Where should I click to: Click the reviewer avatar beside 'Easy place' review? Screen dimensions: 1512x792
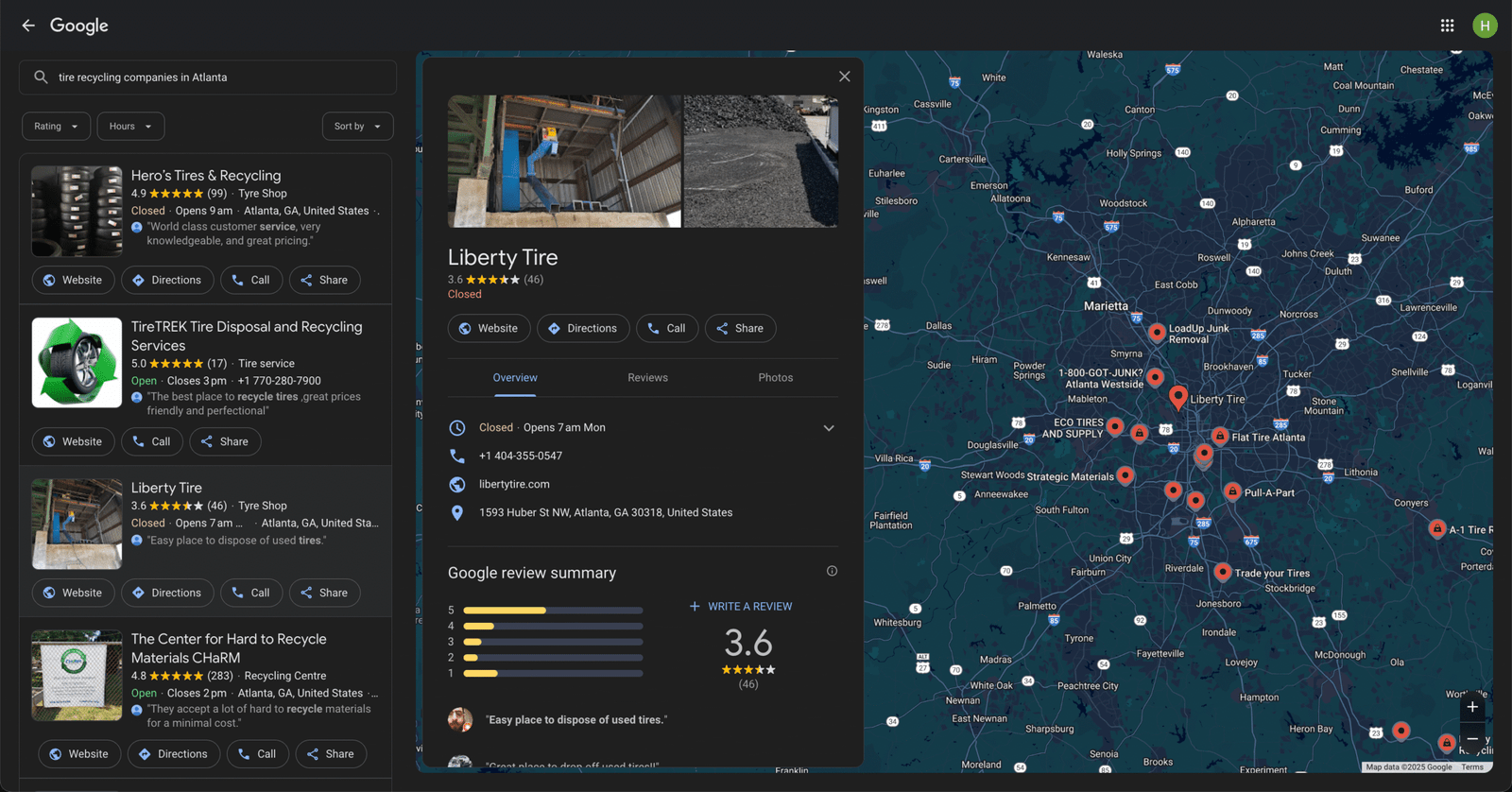tap(460, 719)
